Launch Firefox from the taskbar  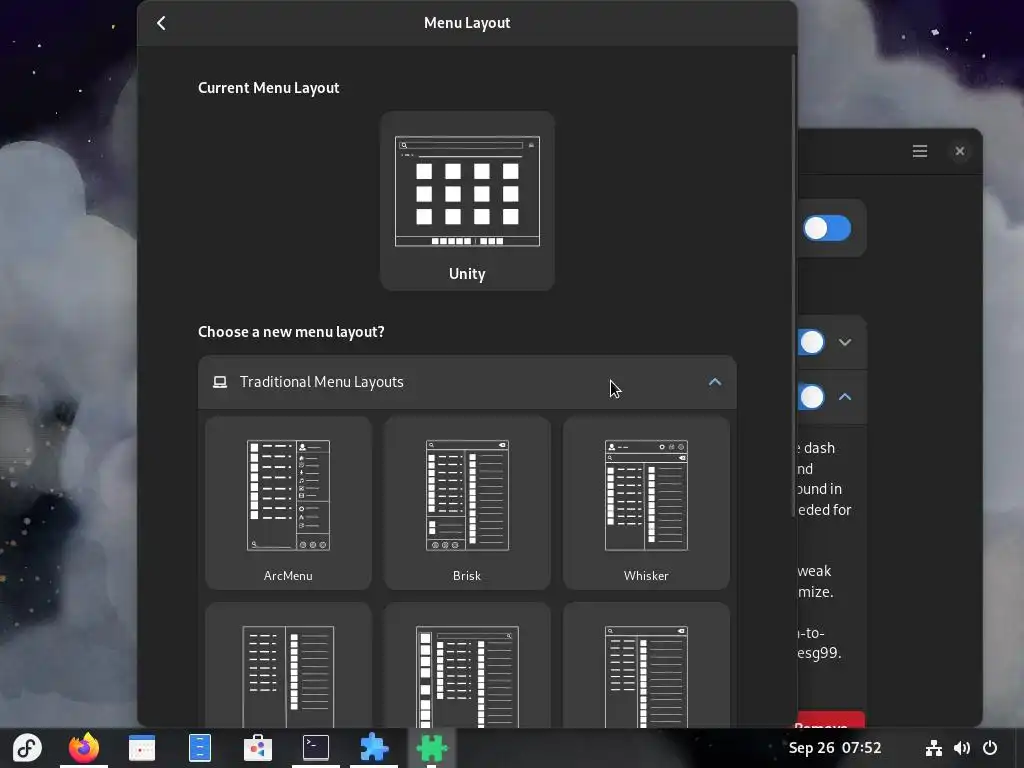pos(84,748)
